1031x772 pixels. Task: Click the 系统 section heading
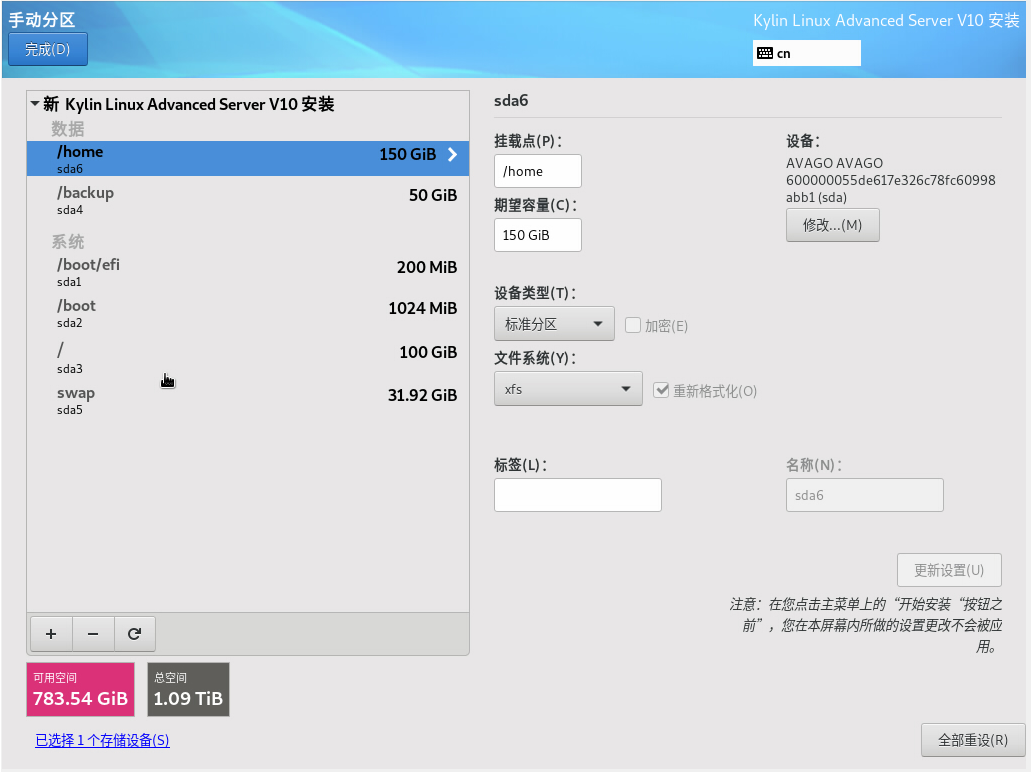[x=68, y=241]
